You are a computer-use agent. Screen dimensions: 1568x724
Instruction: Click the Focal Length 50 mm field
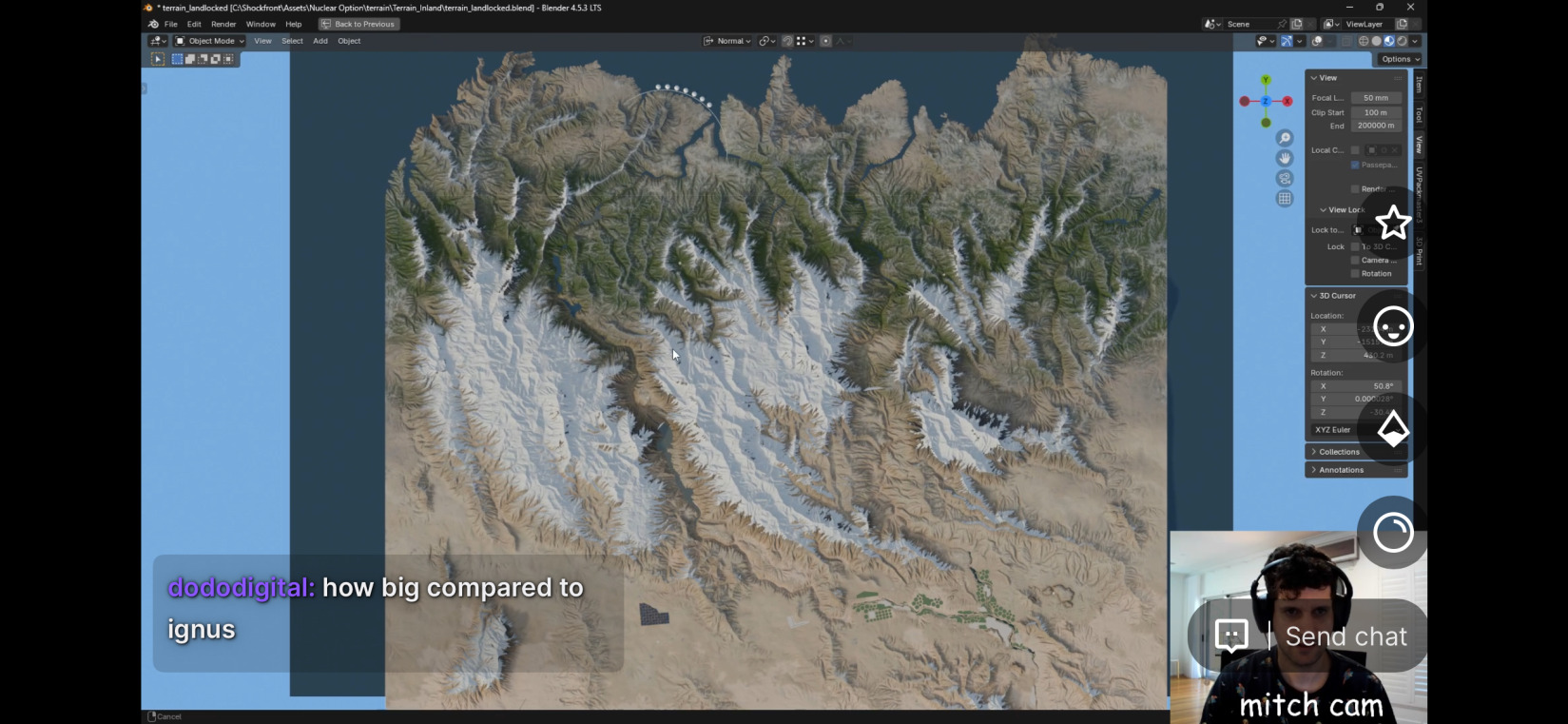click(1376, 98)
